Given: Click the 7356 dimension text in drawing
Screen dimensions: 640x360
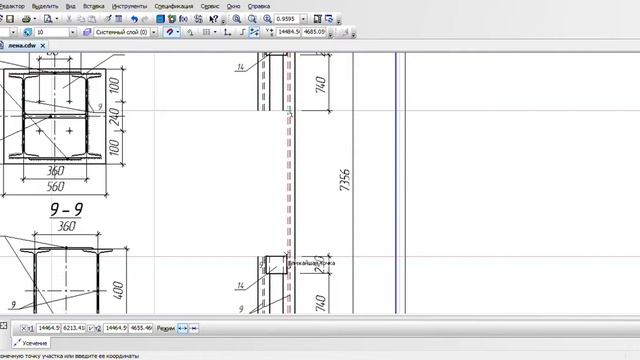Looking at the screenshot, I should [x=345, y=180].
